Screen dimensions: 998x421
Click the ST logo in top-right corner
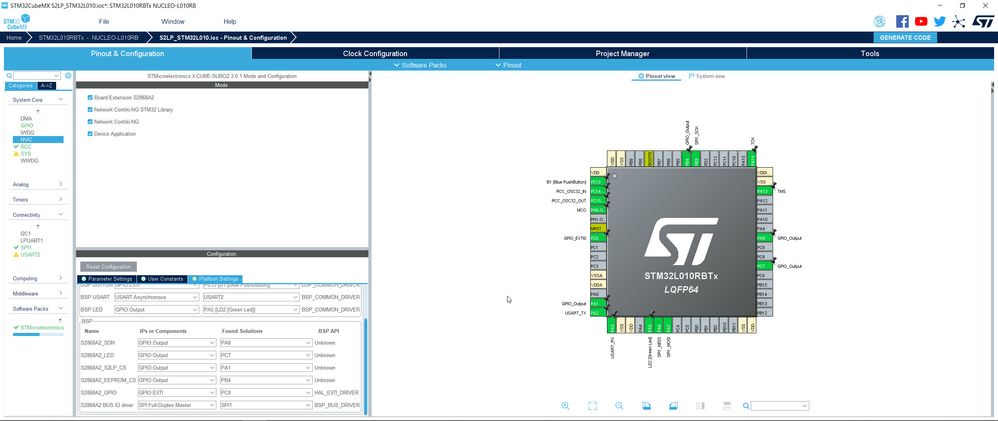982,21
